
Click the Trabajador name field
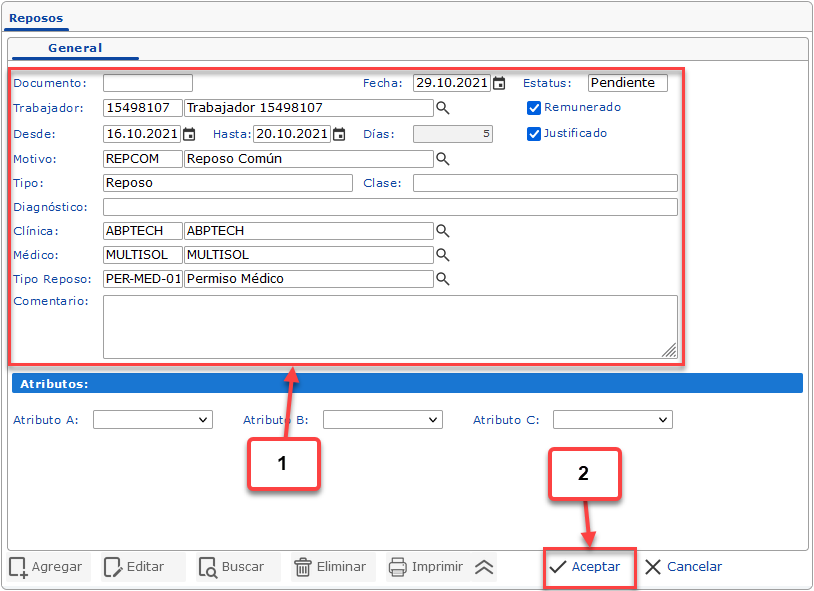coord(309,108)
